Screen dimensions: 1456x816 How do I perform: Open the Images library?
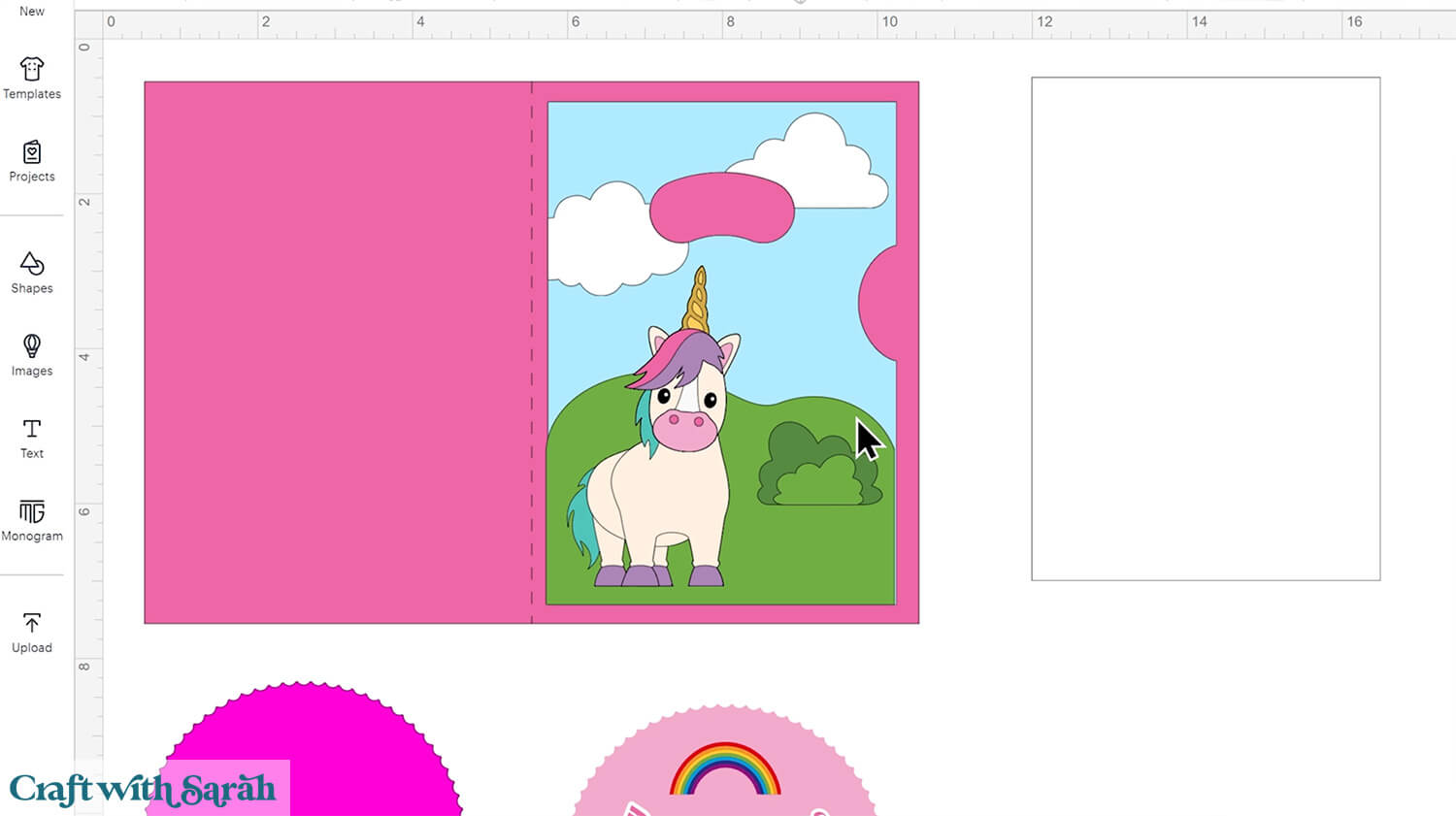(x=32, y=355)
